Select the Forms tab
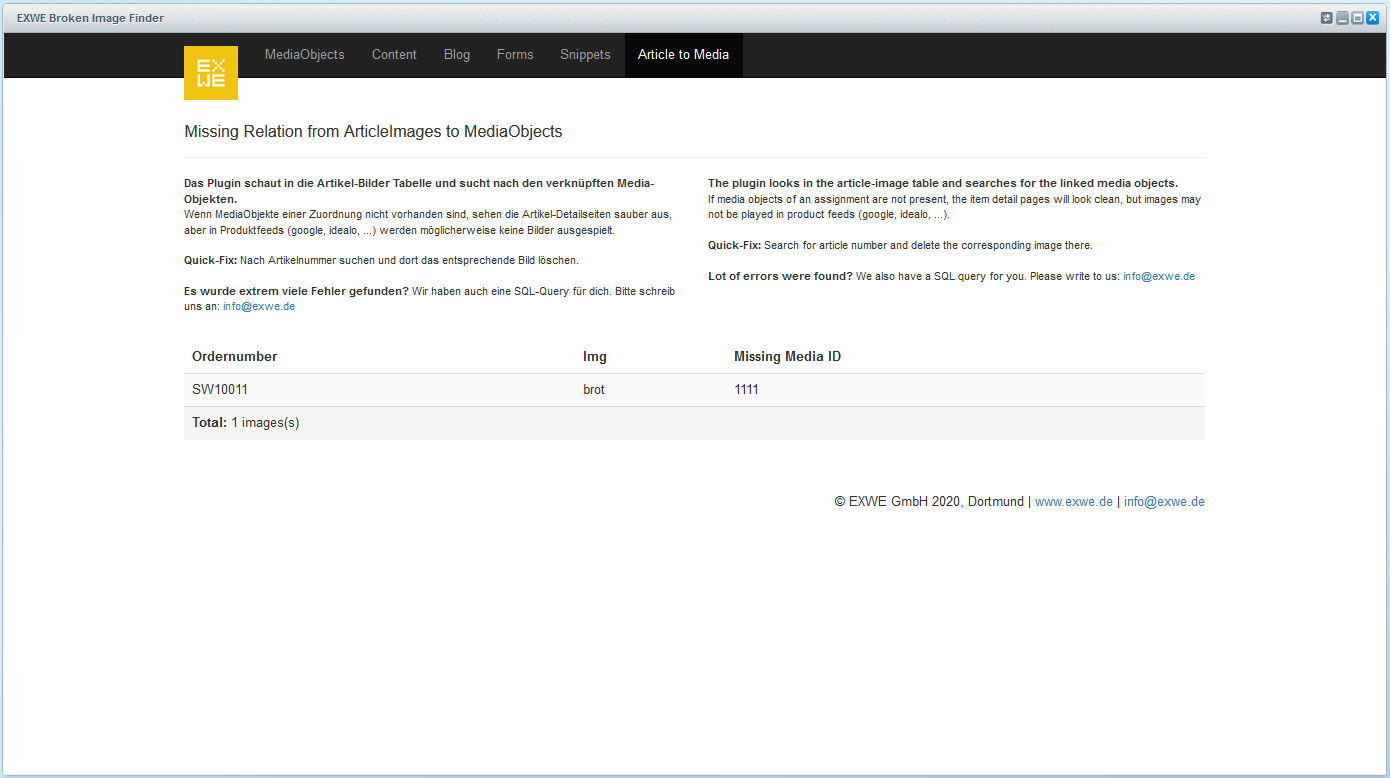Image resolution: width=1390 pixels, height=778 pixels. coord(515,55)
